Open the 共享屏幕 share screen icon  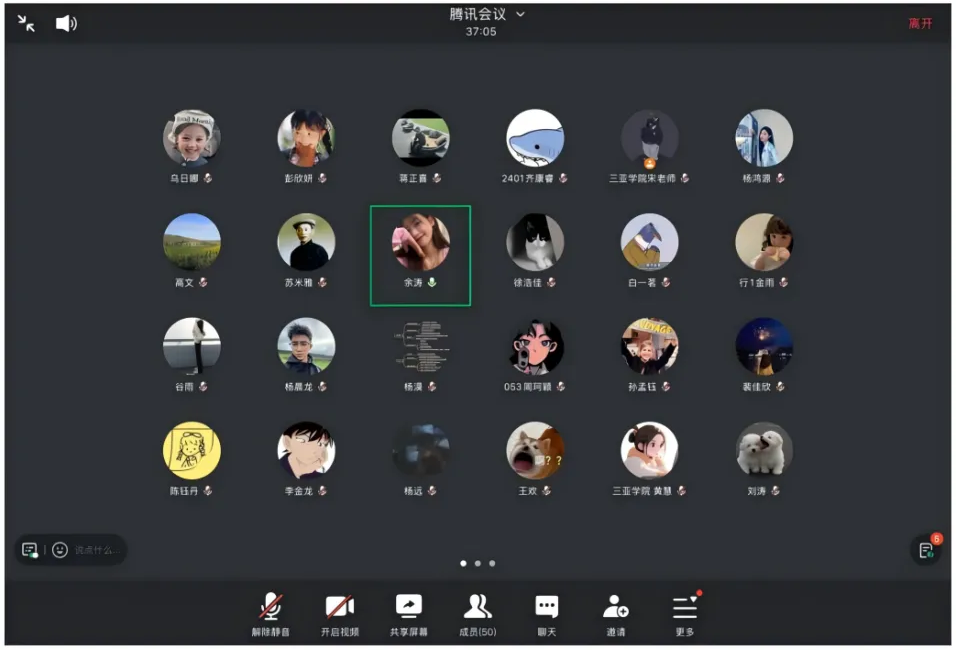click(x=409, y=607)
